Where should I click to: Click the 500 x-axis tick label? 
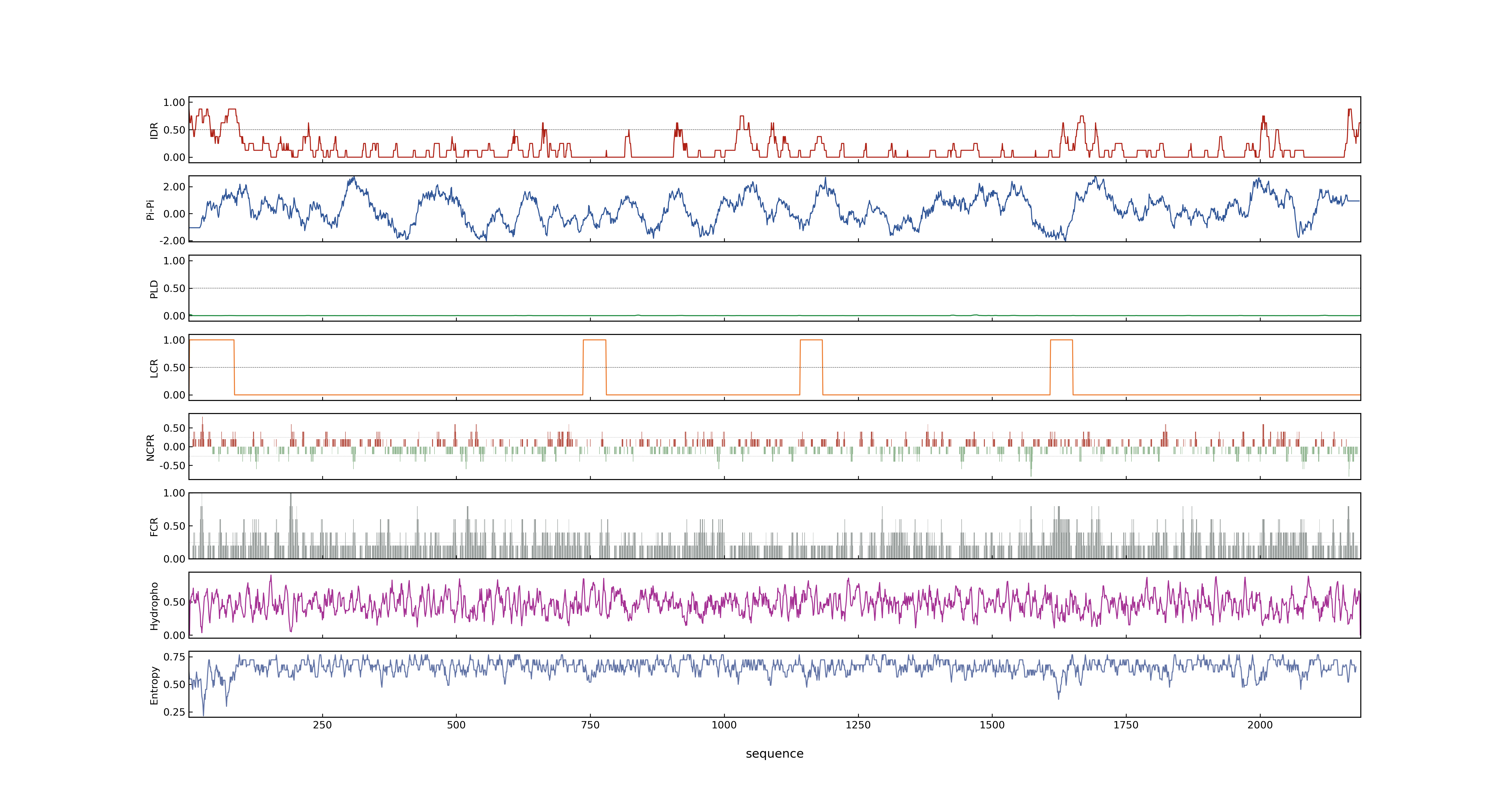click(x=456, y=725)
